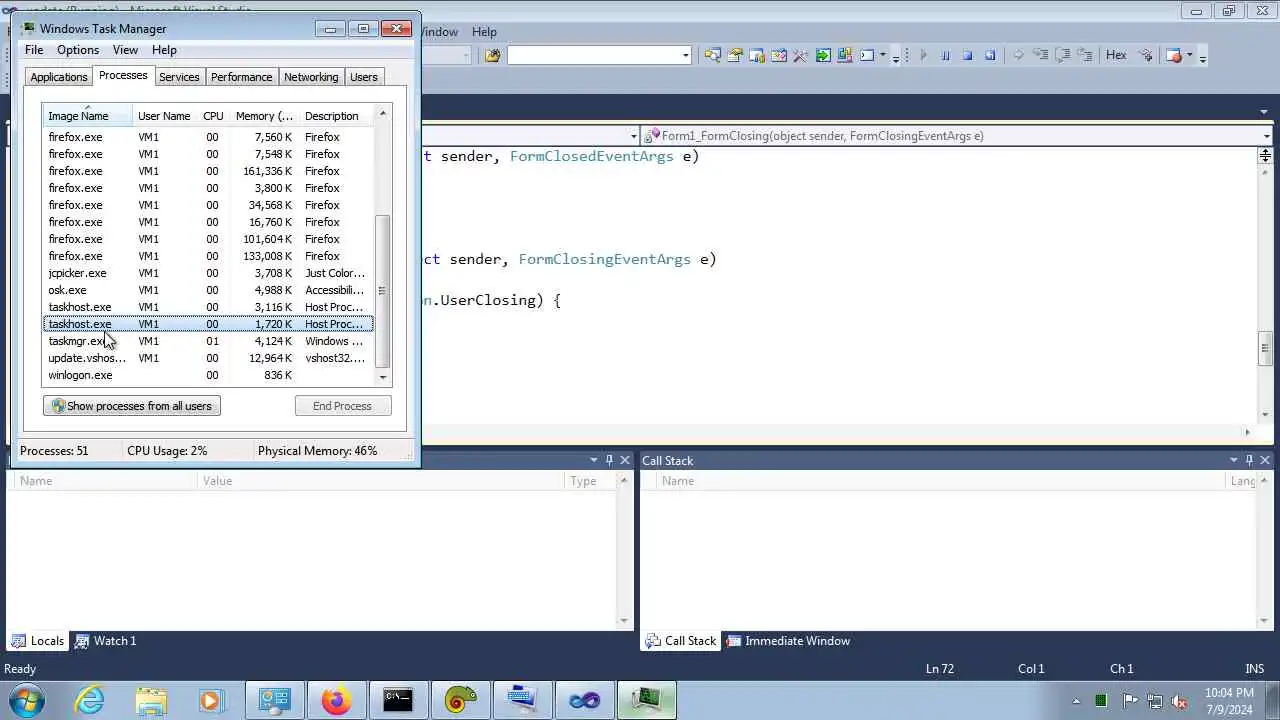The image size is (1280, 720).
Task: Open Windows Explorer folder on taskbar
Action: 151,700
